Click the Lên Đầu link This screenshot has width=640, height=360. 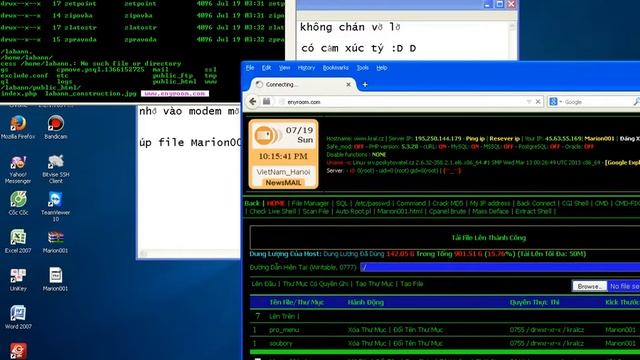[263, 284]
